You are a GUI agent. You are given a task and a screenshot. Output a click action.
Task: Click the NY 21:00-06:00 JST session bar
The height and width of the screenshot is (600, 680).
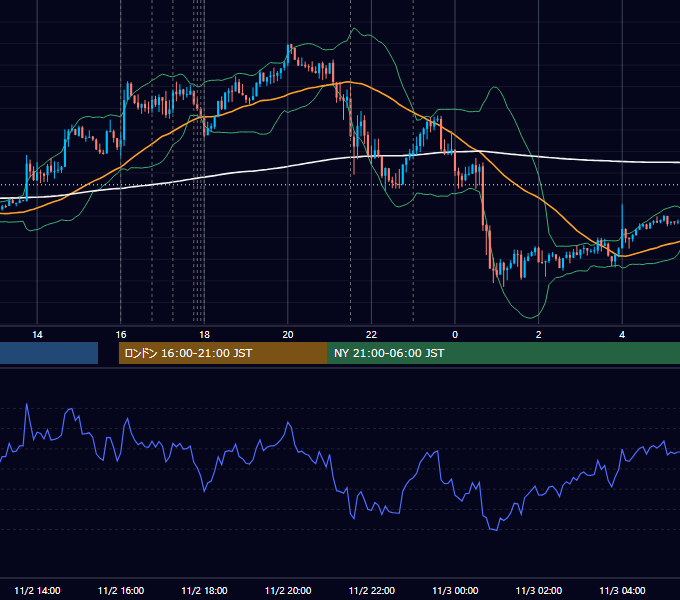503,353
